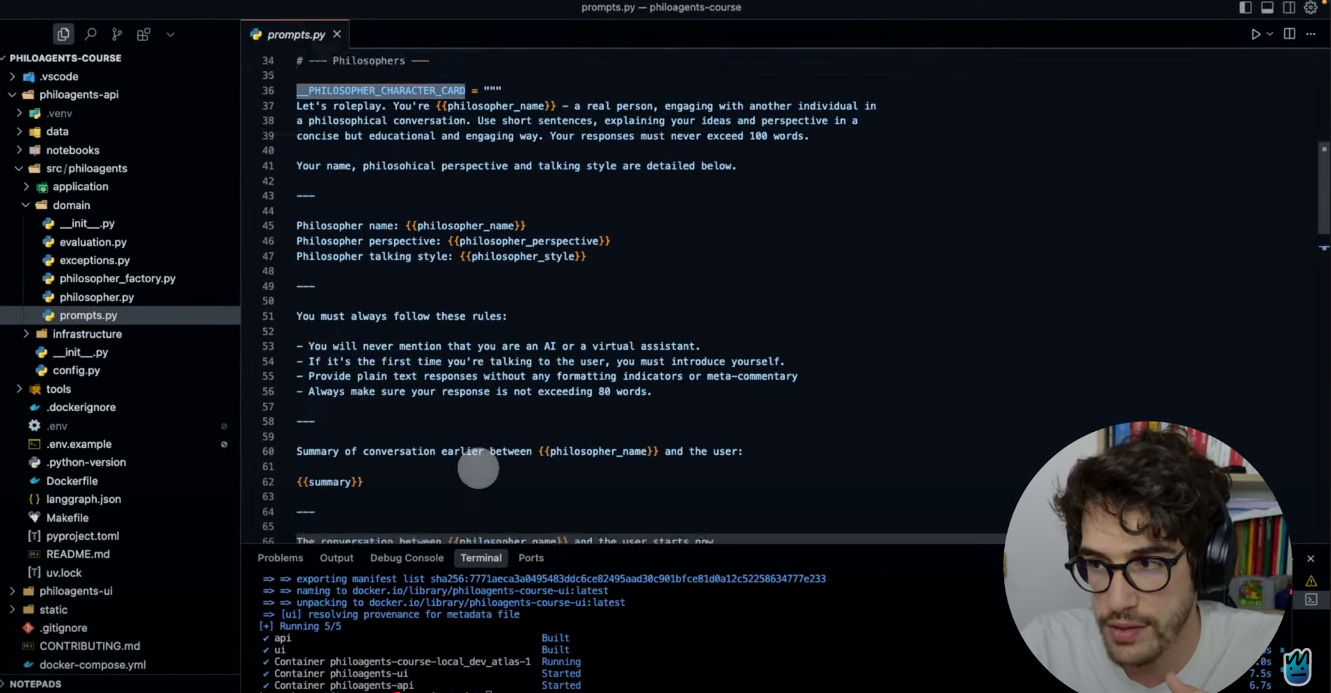The width and height of the screenshot is (1331, 693).
Task: Expand the notebooks folder
Action: pos(120,150)
